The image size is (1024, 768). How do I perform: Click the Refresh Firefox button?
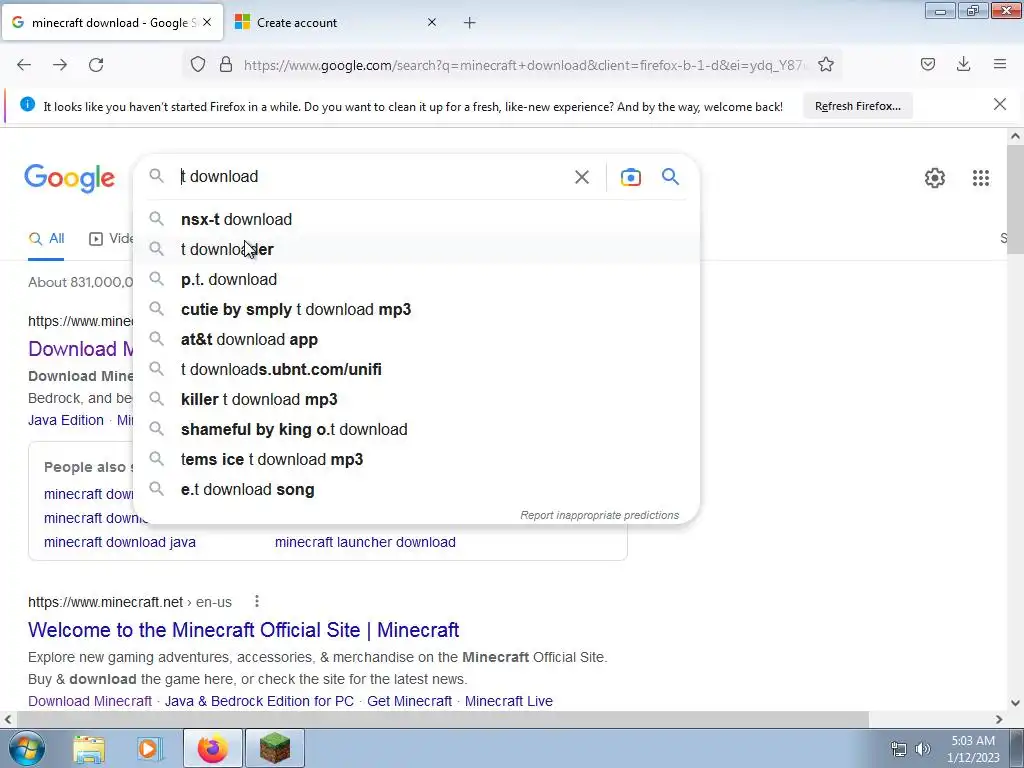[857, 106]
